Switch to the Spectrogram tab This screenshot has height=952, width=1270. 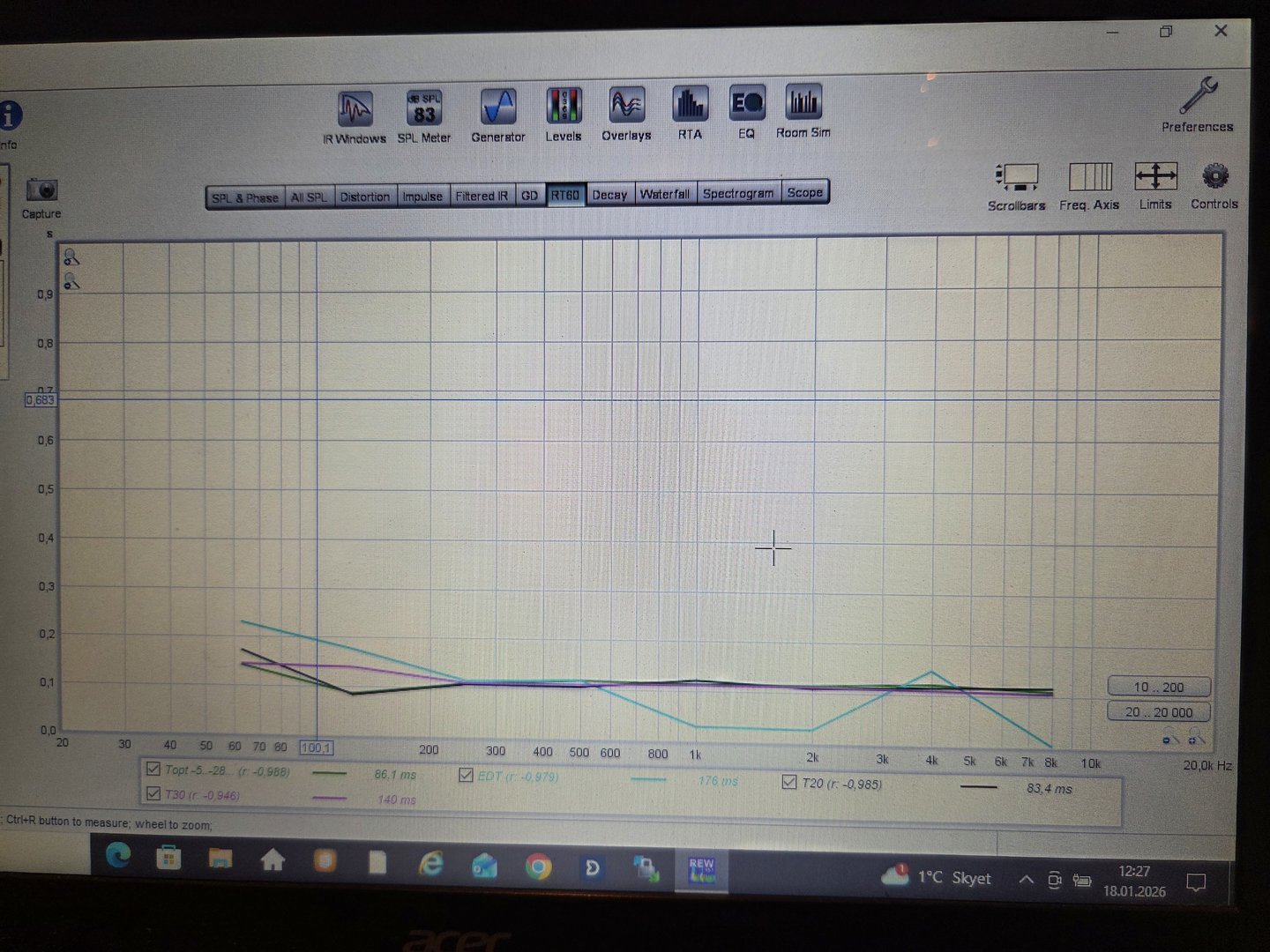click(738, 193)
